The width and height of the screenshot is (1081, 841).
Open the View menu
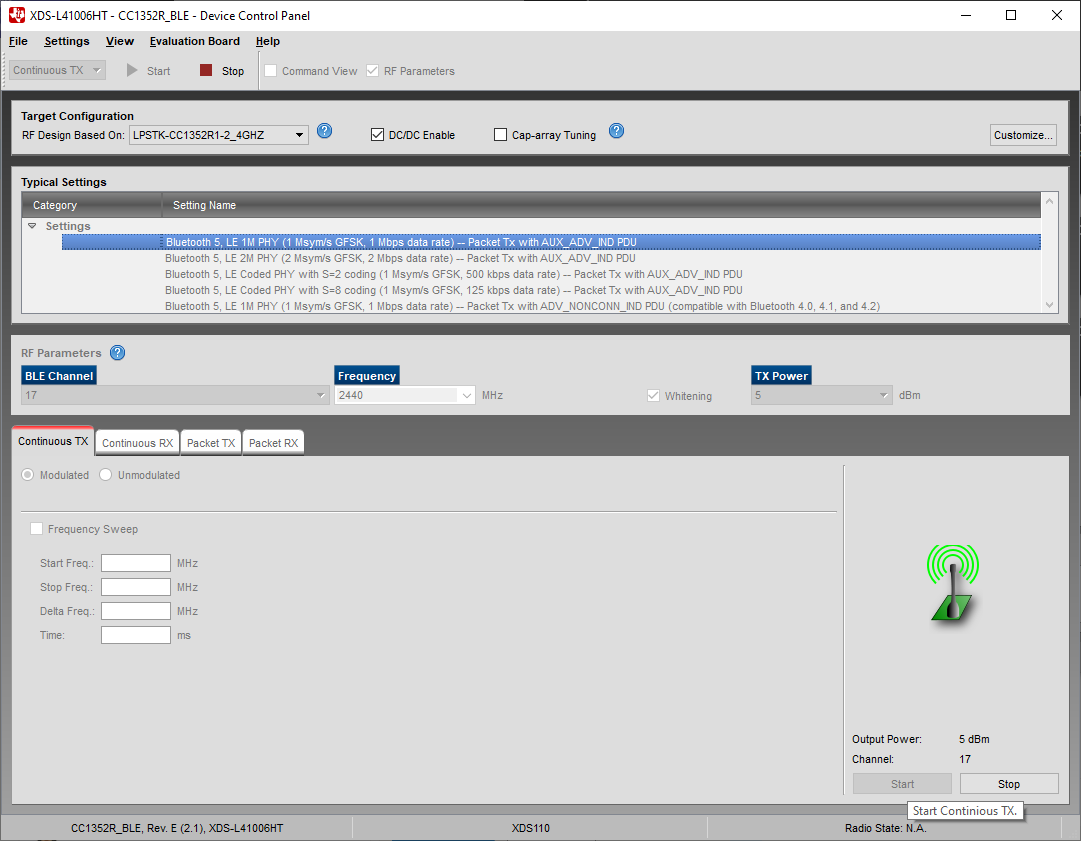point(120,41)
